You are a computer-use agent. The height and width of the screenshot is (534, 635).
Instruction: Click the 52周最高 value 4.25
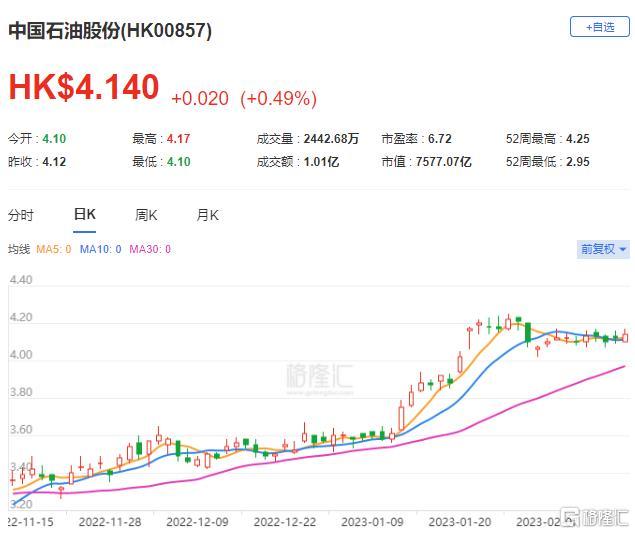[x=577, y=138]
